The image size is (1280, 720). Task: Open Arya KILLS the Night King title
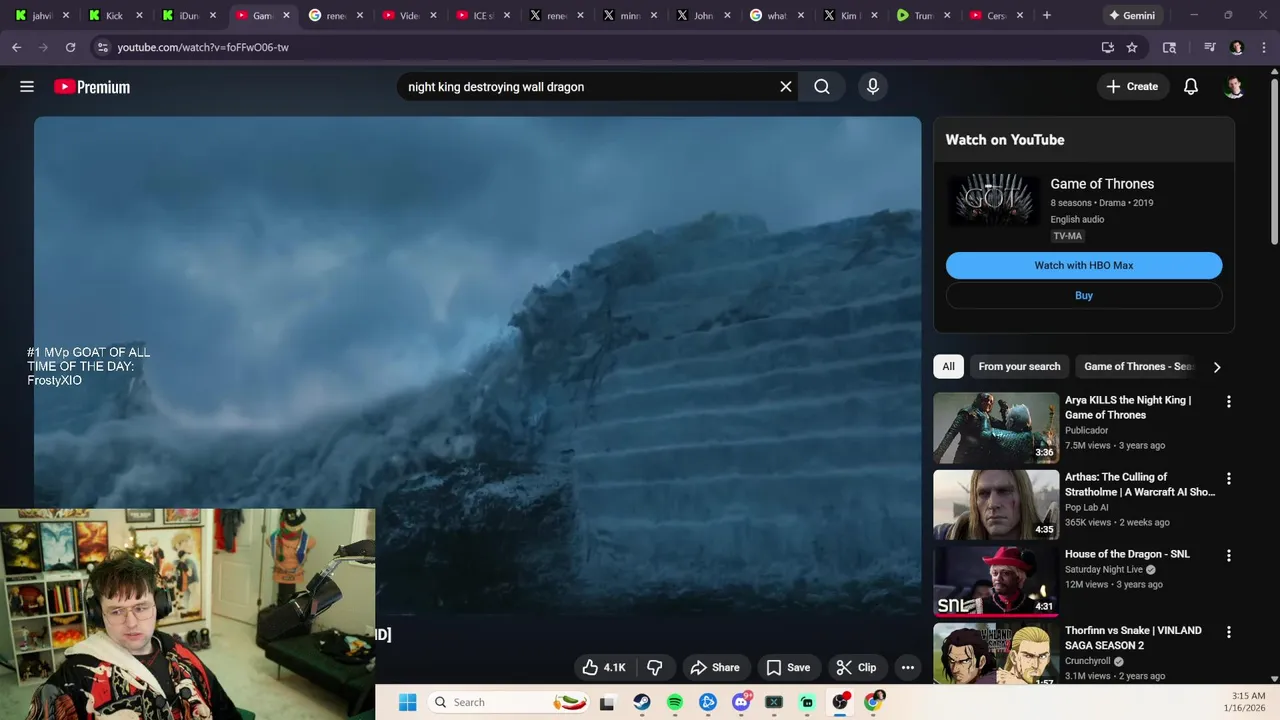(1128, 407)
